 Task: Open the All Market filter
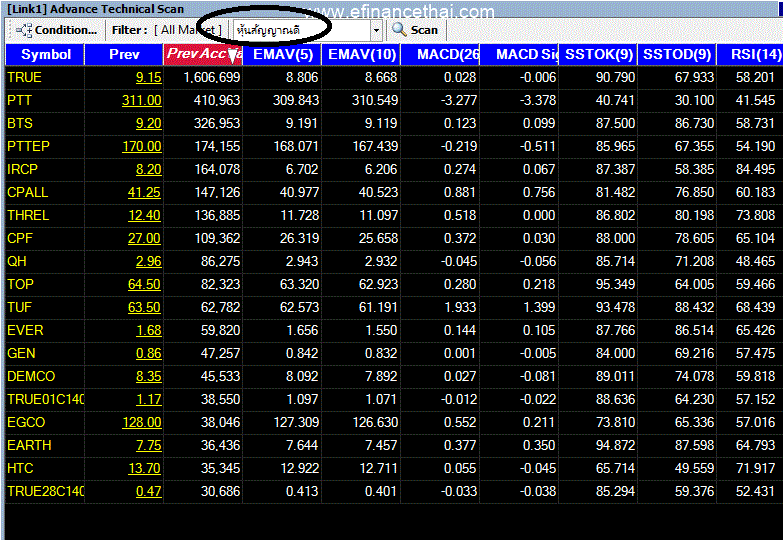click(188, 30)
